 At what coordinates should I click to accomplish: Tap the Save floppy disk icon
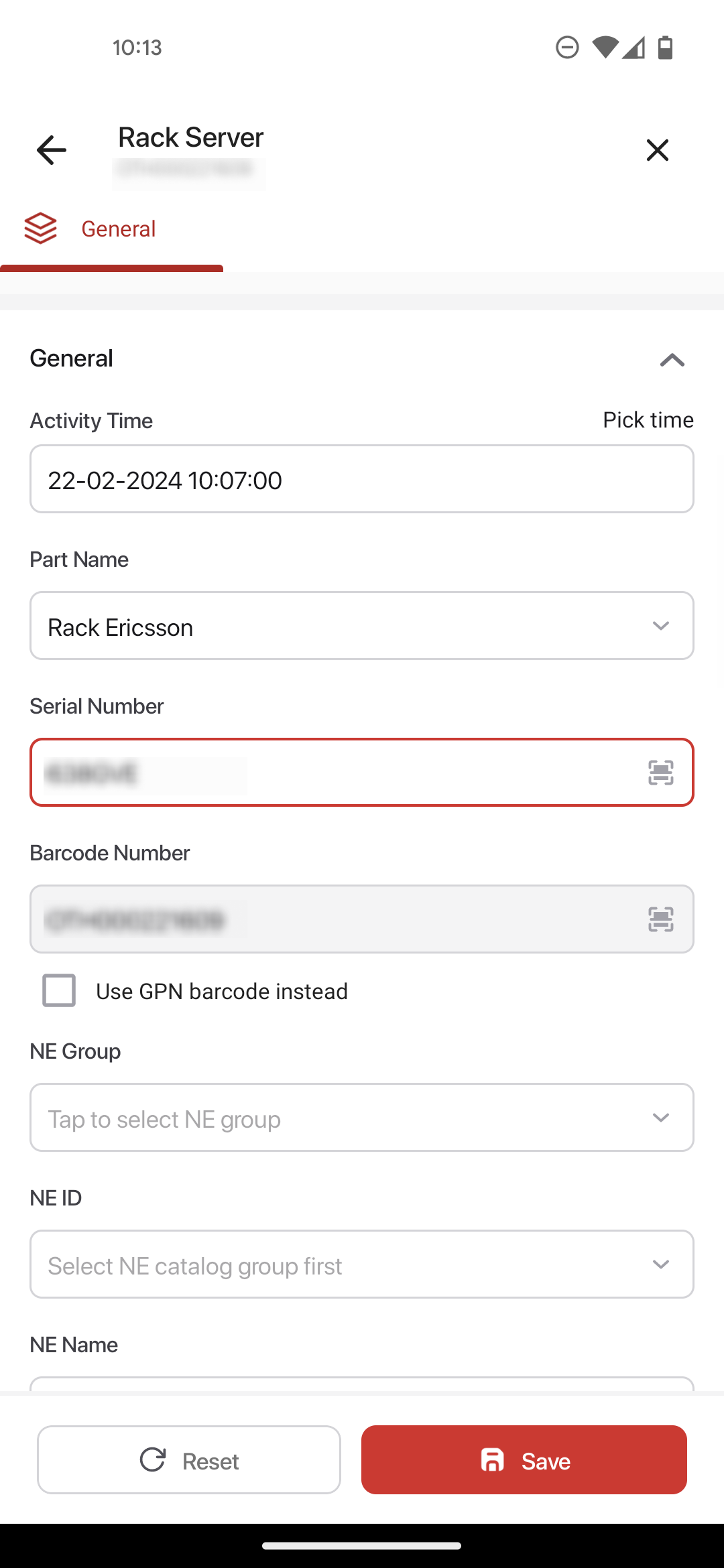click(493, 1459)
